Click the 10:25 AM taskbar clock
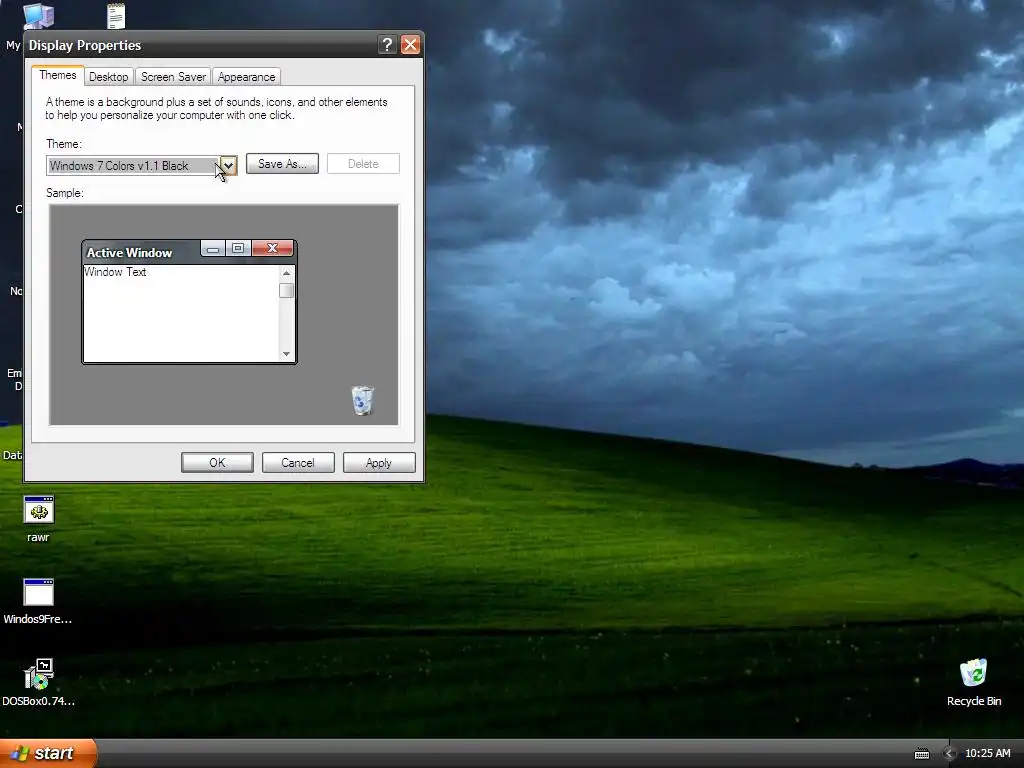Image resolution: width=1024 pixels, height=768 pixels. tap(987, 754)
